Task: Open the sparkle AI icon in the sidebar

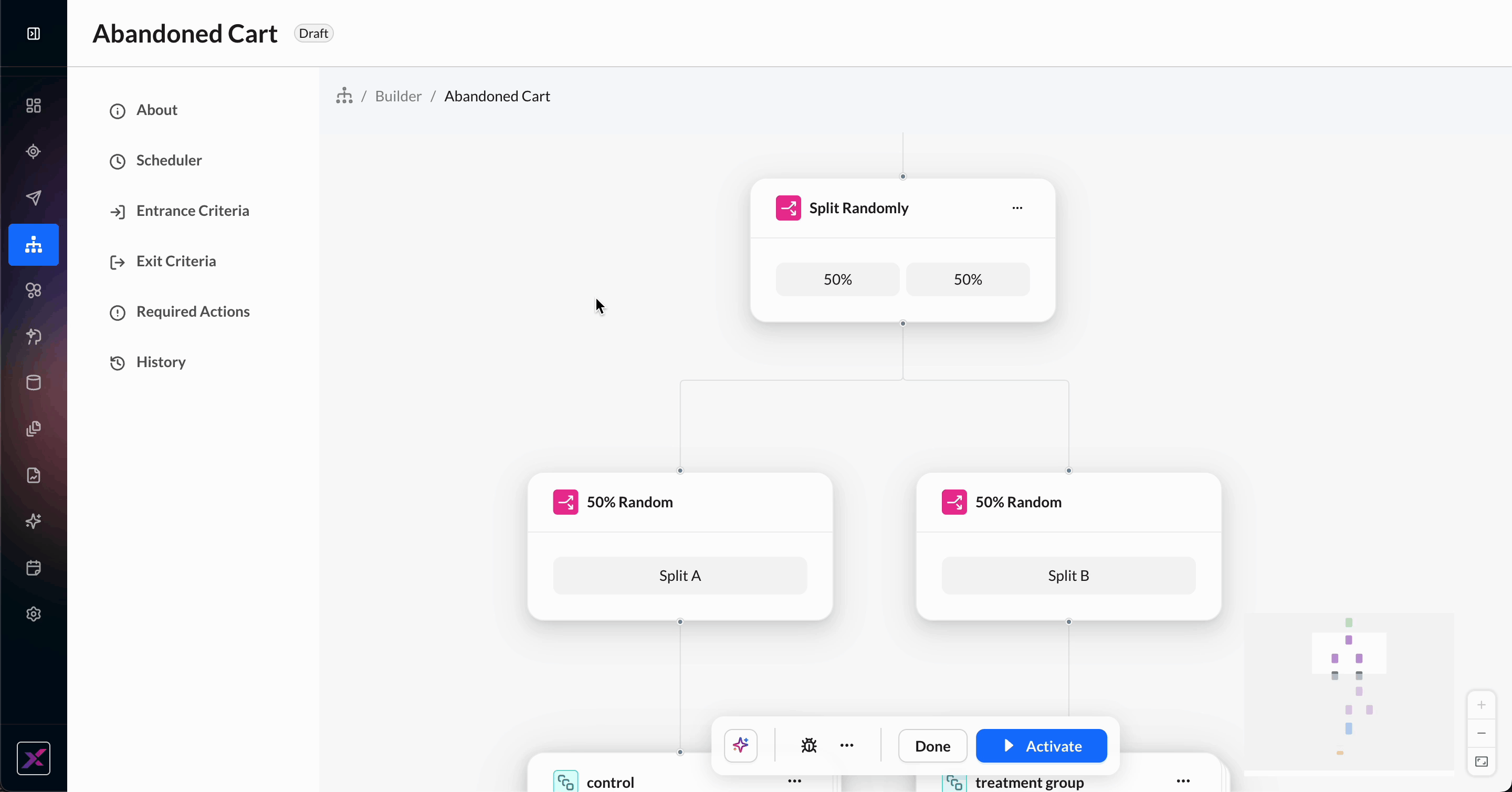Action: pyautogui.click(x=34, y=522)
